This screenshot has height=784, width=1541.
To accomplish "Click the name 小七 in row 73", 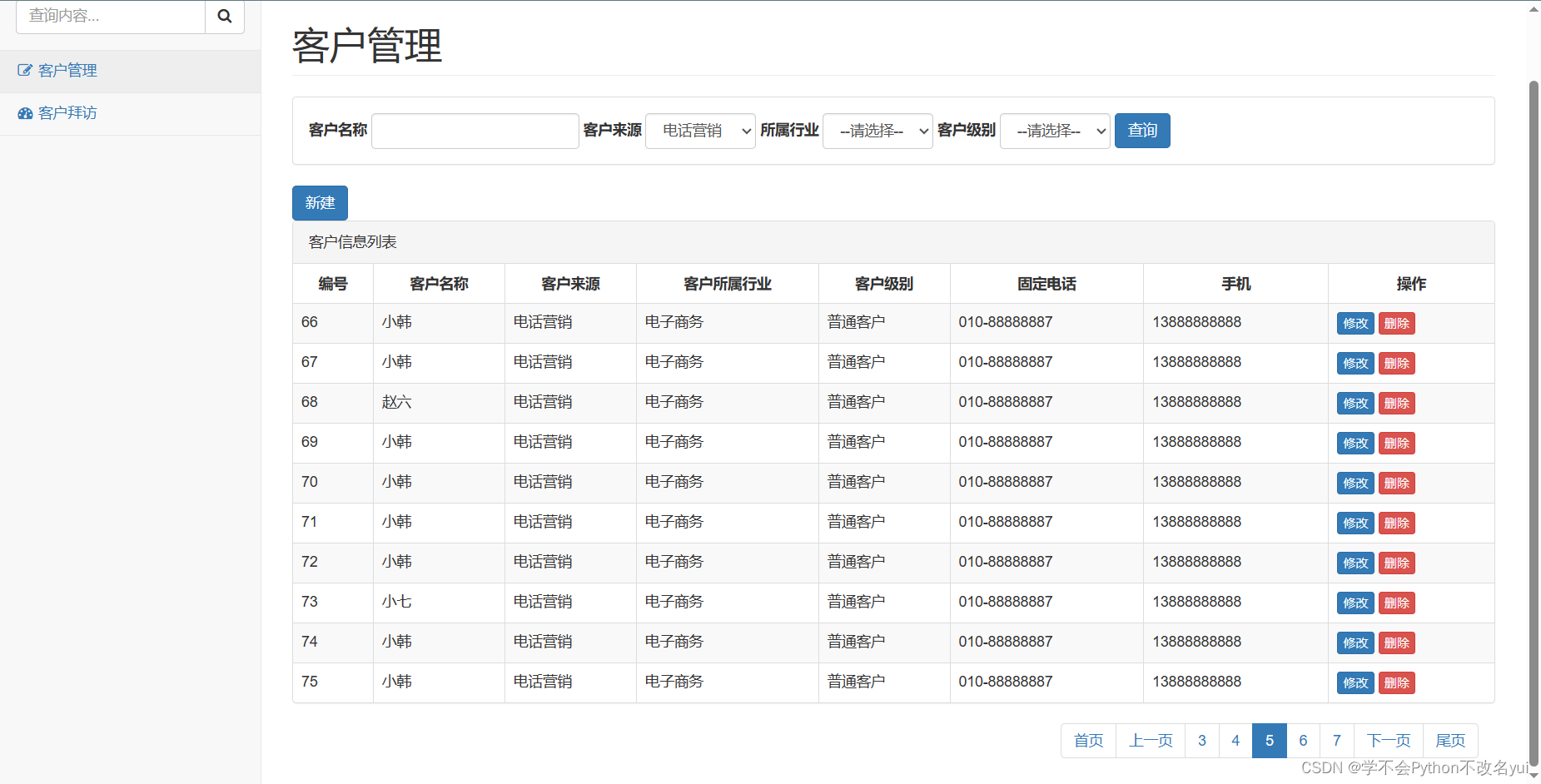I will coord(397,603).
